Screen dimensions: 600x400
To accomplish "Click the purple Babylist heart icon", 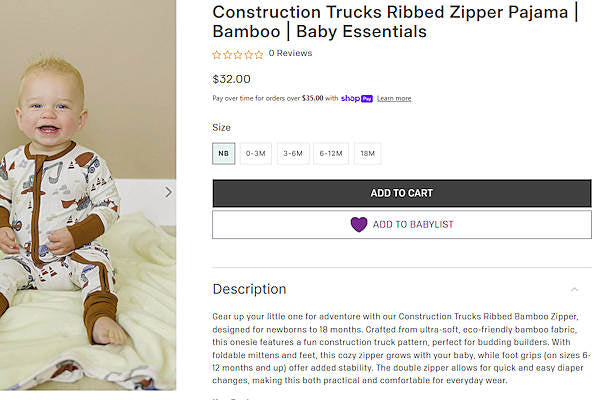I will pyautogui.click(x=359, y=224).
